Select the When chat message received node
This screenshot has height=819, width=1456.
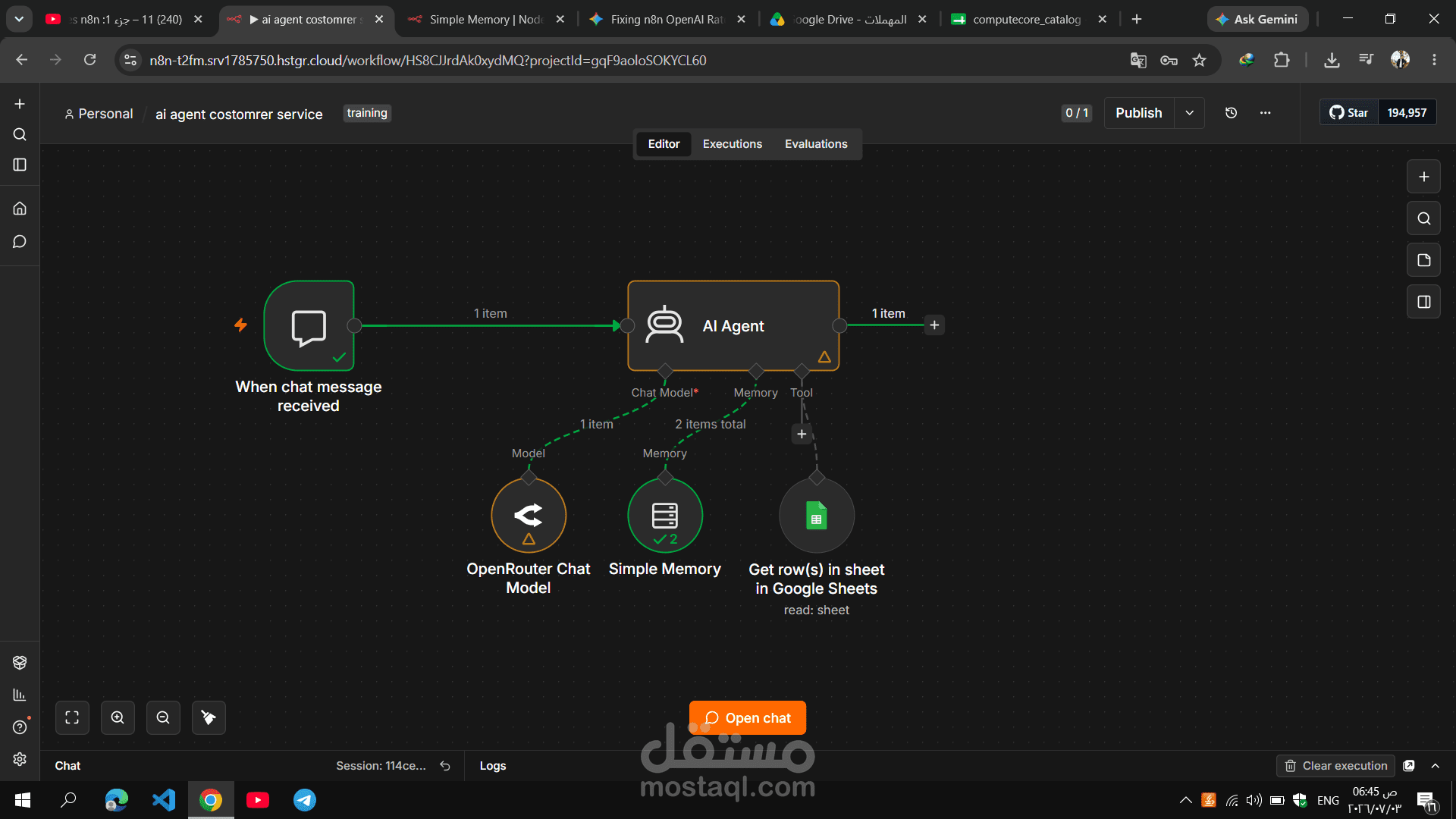pyautogui.click(x=309, y=326)
